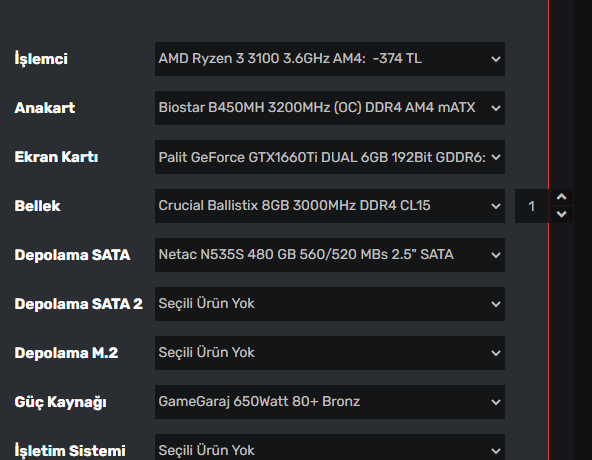The width and height of the screenshot is (592, 460).
Task: Click the Ekran Kartı label
Action: 56,157
